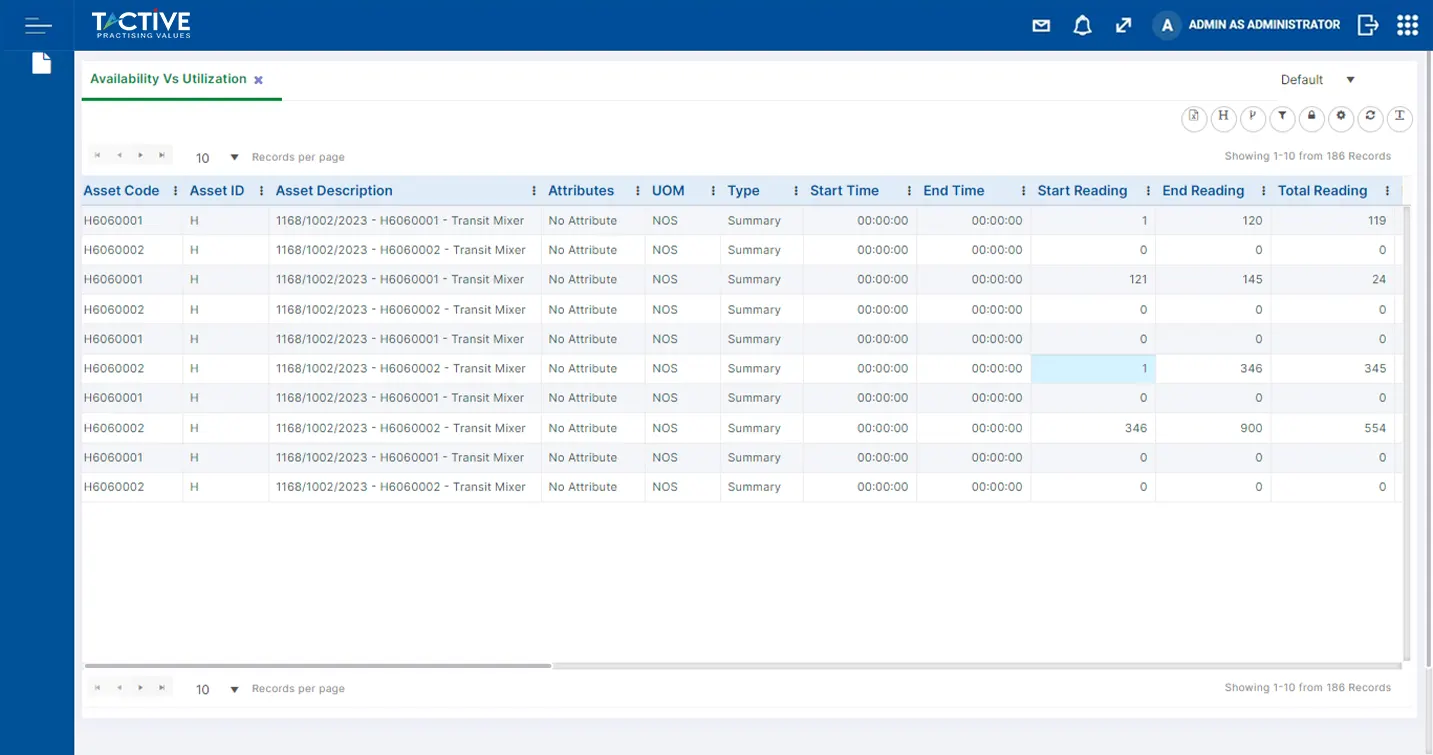Click the lock icon in grid toolbar
The width and height of the screenshot is (1433, 755).
point(1311,118)
